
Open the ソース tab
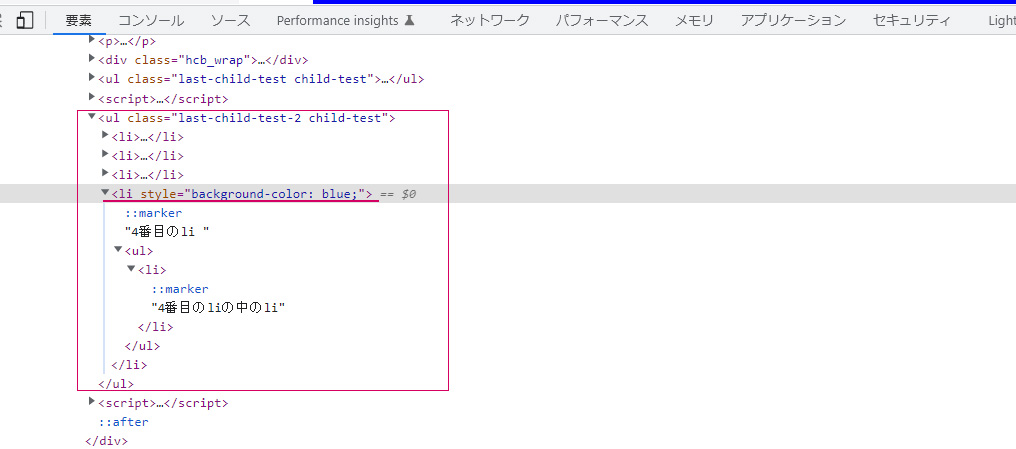coord(230,20)
